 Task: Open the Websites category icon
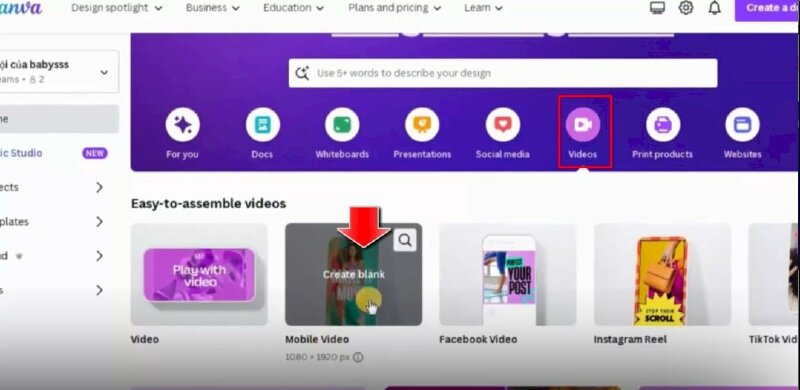(x=742, y=125)
